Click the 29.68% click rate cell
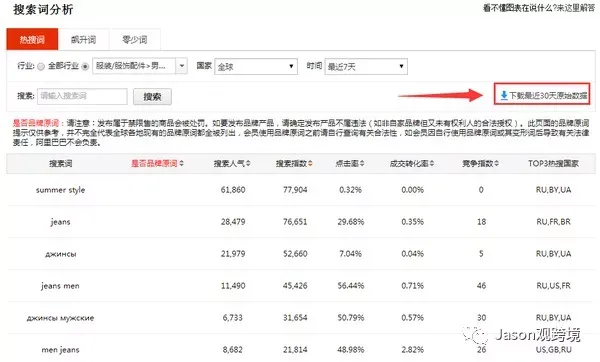 pos(351,222)
